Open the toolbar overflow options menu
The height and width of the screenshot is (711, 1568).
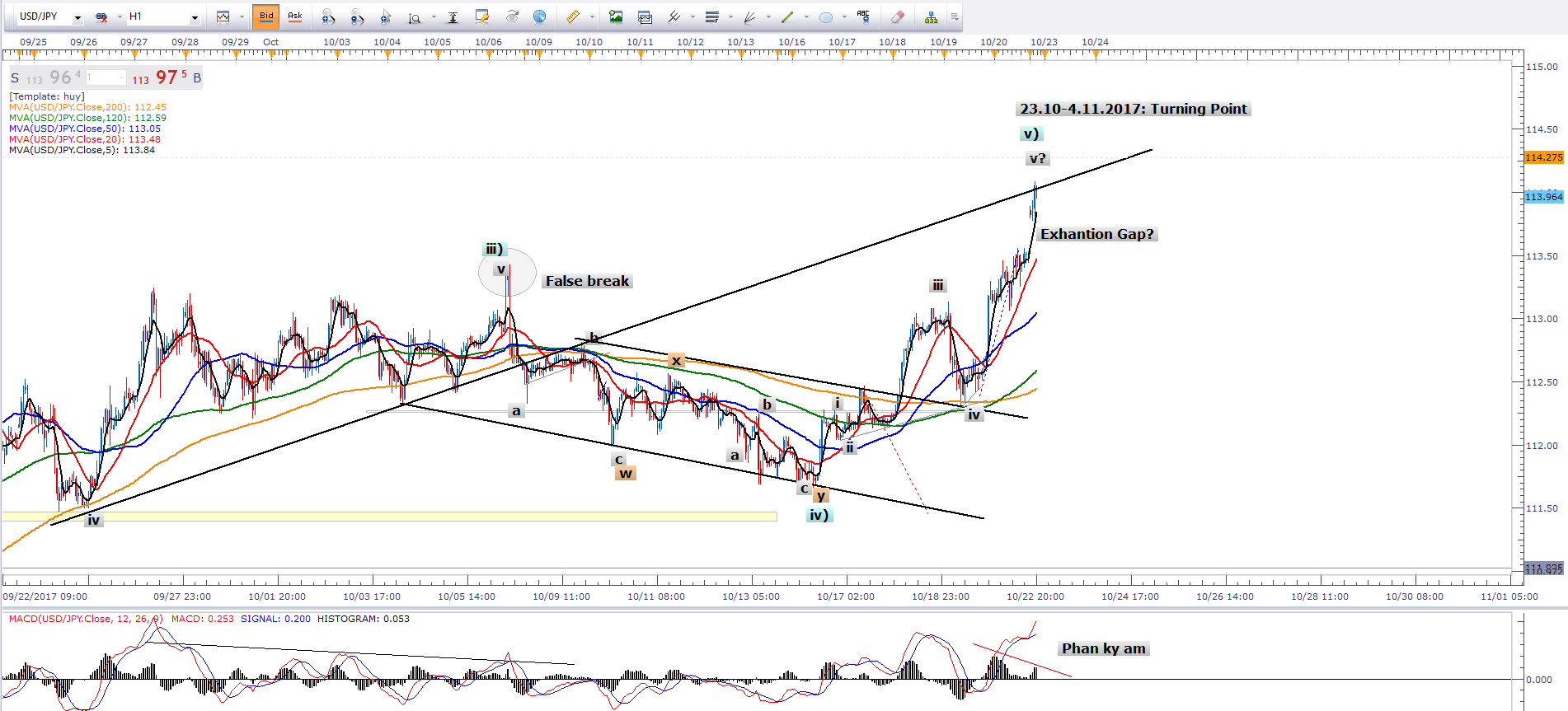tap(955, 16)
